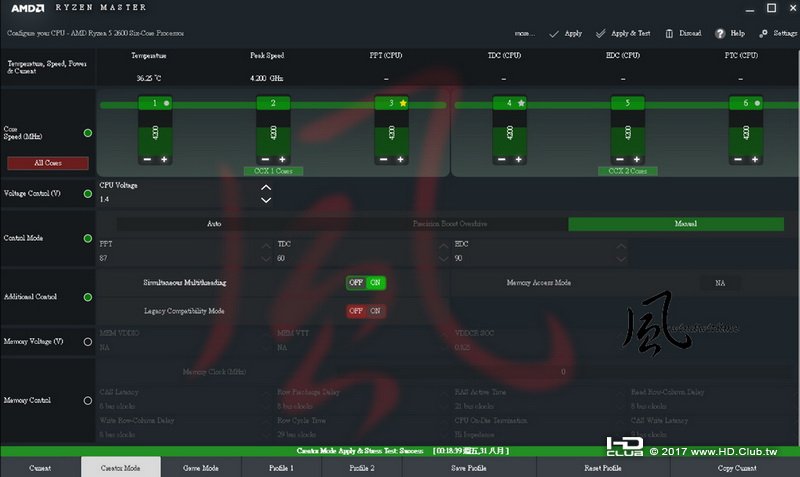Click the more... overflow item in toolbar

[524, 34]
